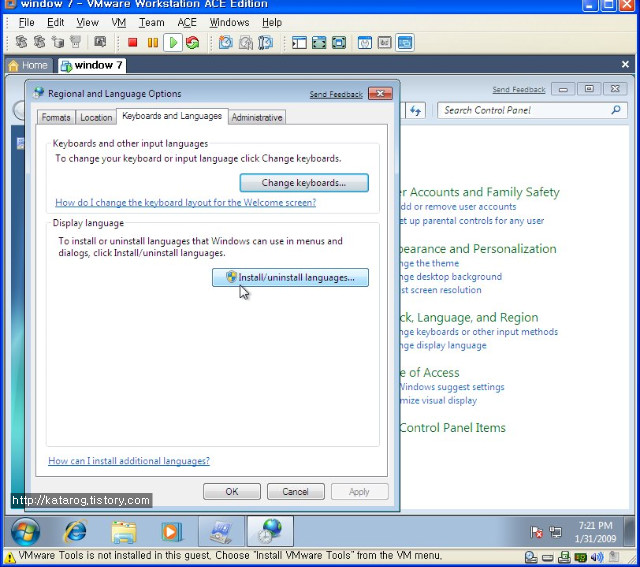Viewport: 640px width, 567px height.
Task: Open the Team menu
Action: pos(151,22)
